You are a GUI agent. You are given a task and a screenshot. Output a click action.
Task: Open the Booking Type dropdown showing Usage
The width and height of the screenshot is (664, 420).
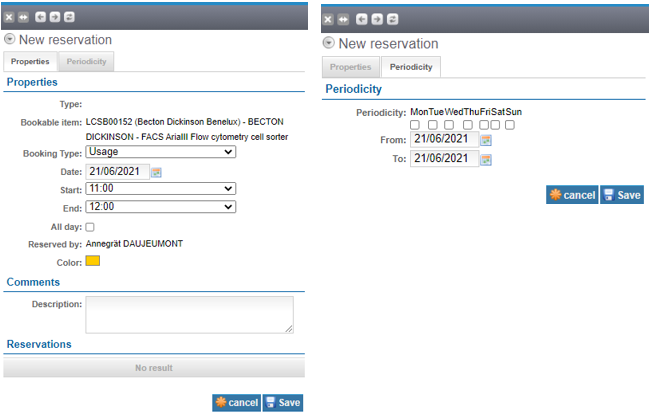pos(160,152)
